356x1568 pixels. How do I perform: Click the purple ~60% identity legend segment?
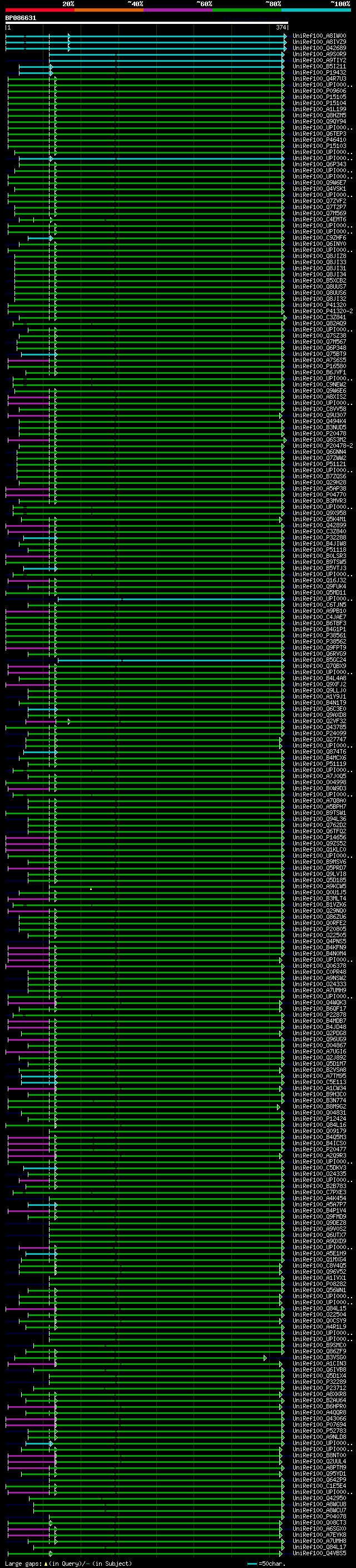[x=179, y=10]
